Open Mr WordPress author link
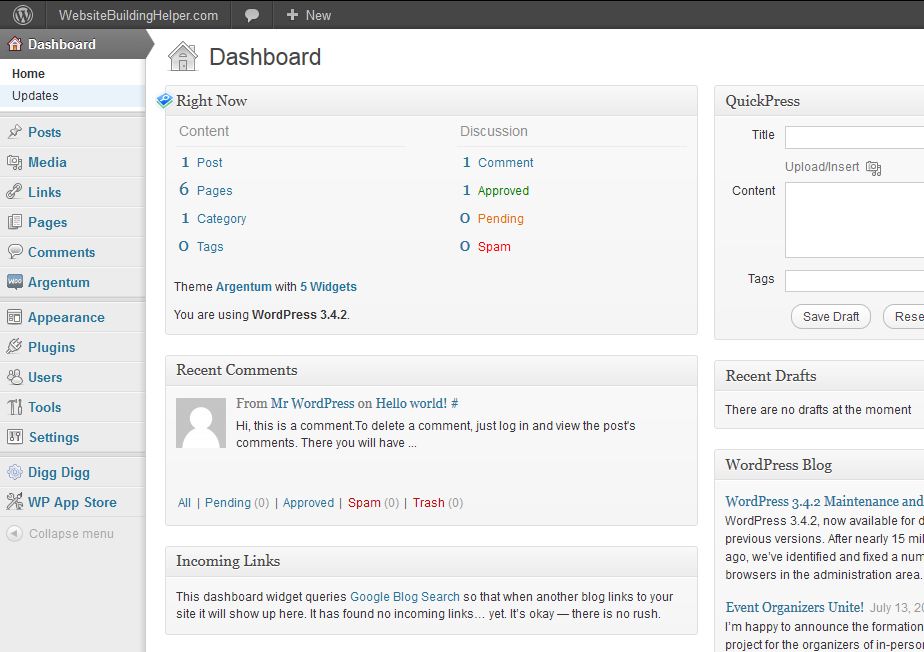Viewport: 924px width, 652px height. tap(312, 403)
